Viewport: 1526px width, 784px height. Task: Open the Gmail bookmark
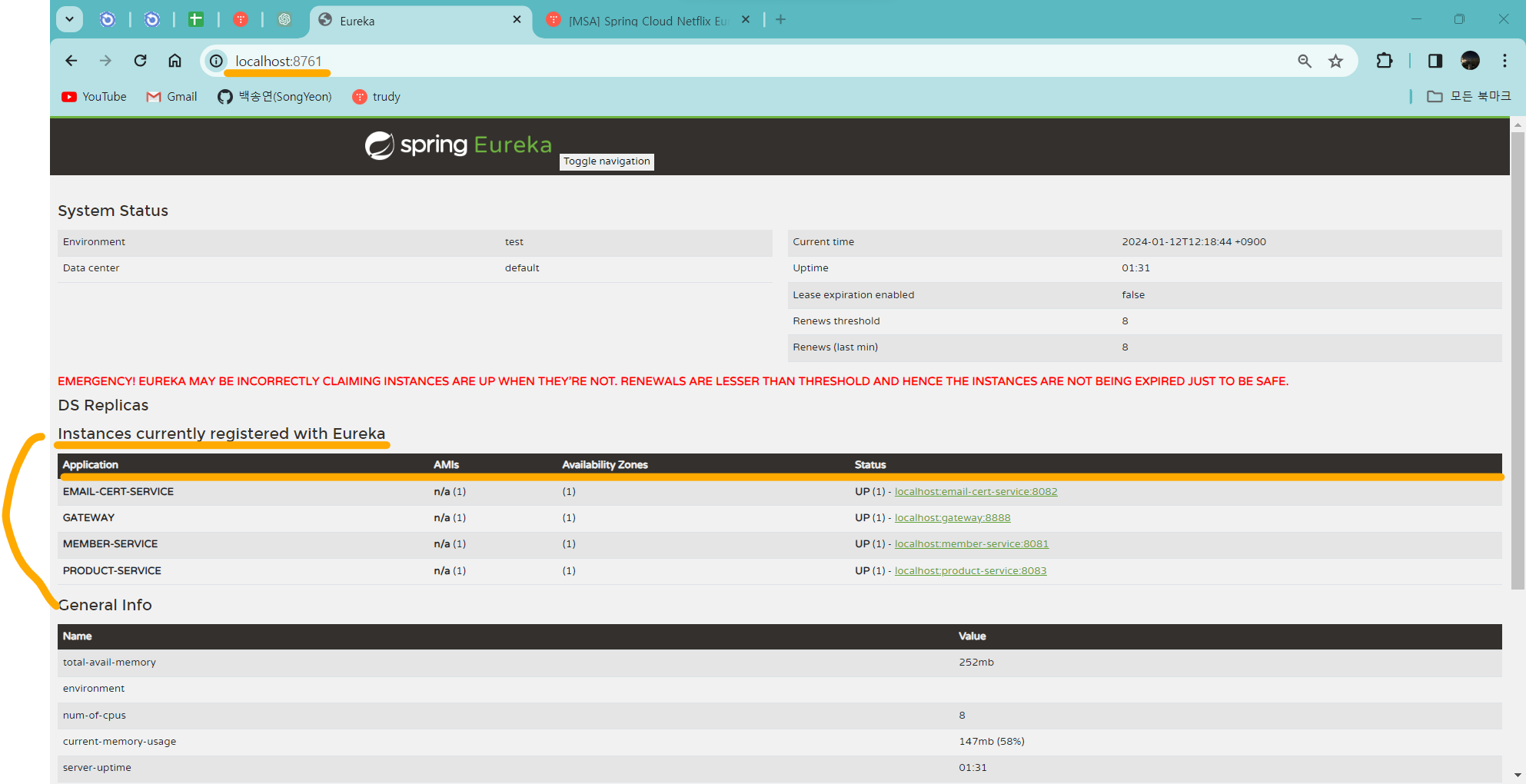pyautogui.click(x=171, y=97)
